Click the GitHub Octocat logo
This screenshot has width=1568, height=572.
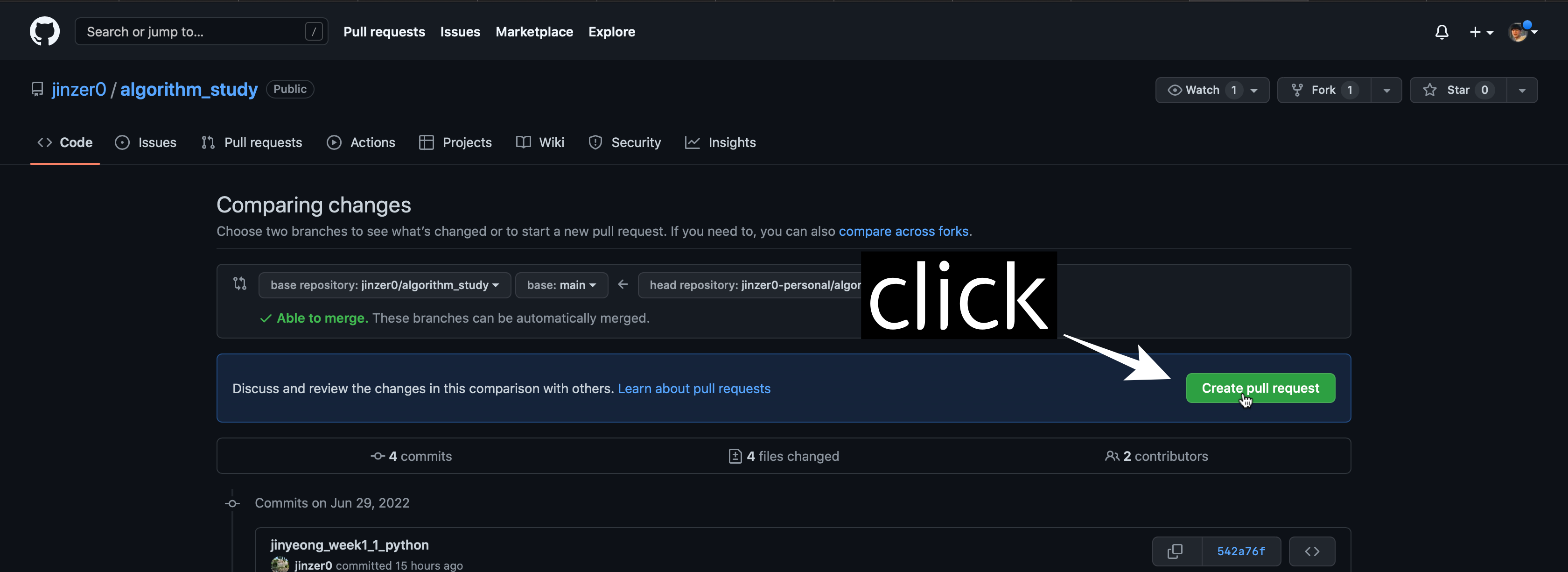coord(44,31)
